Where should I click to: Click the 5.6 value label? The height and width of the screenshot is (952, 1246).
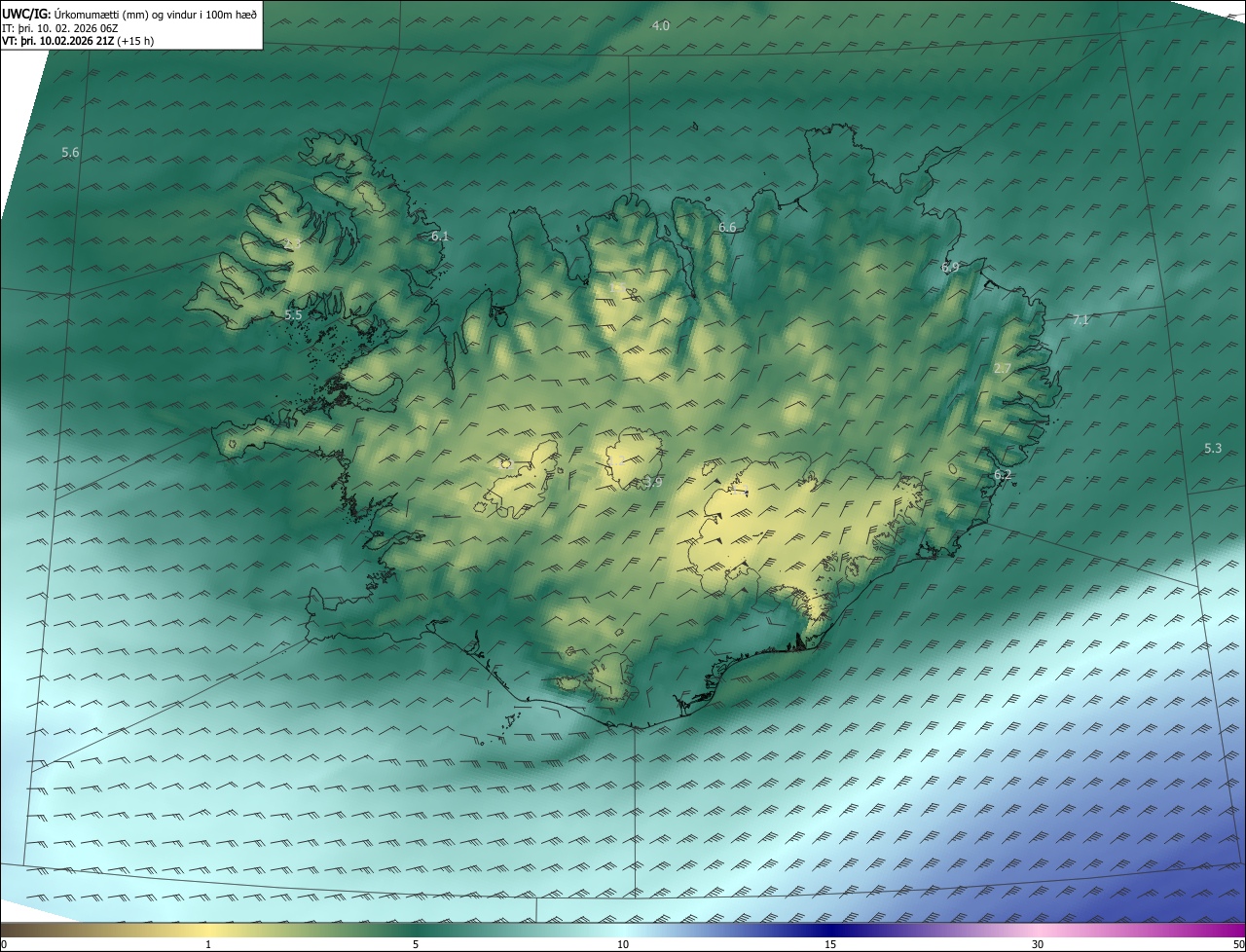[70, 152]
